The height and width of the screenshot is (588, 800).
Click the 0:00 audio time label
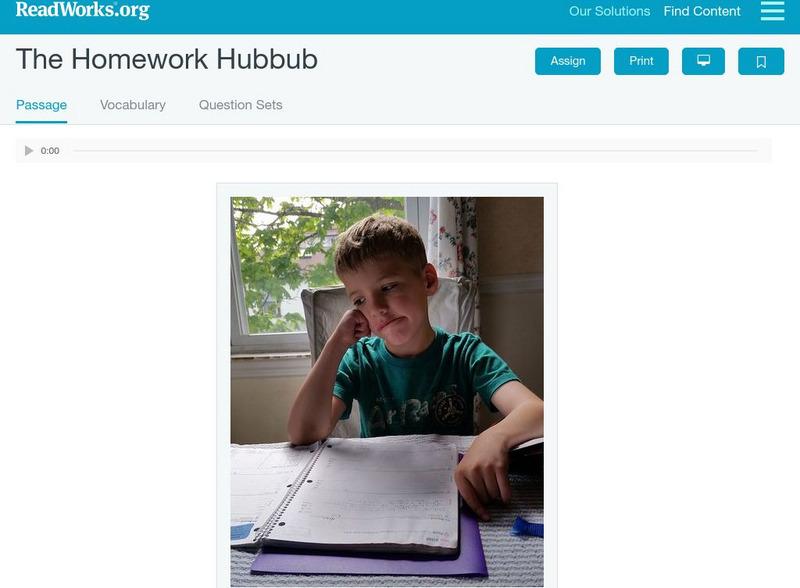[x=50, y=151]
